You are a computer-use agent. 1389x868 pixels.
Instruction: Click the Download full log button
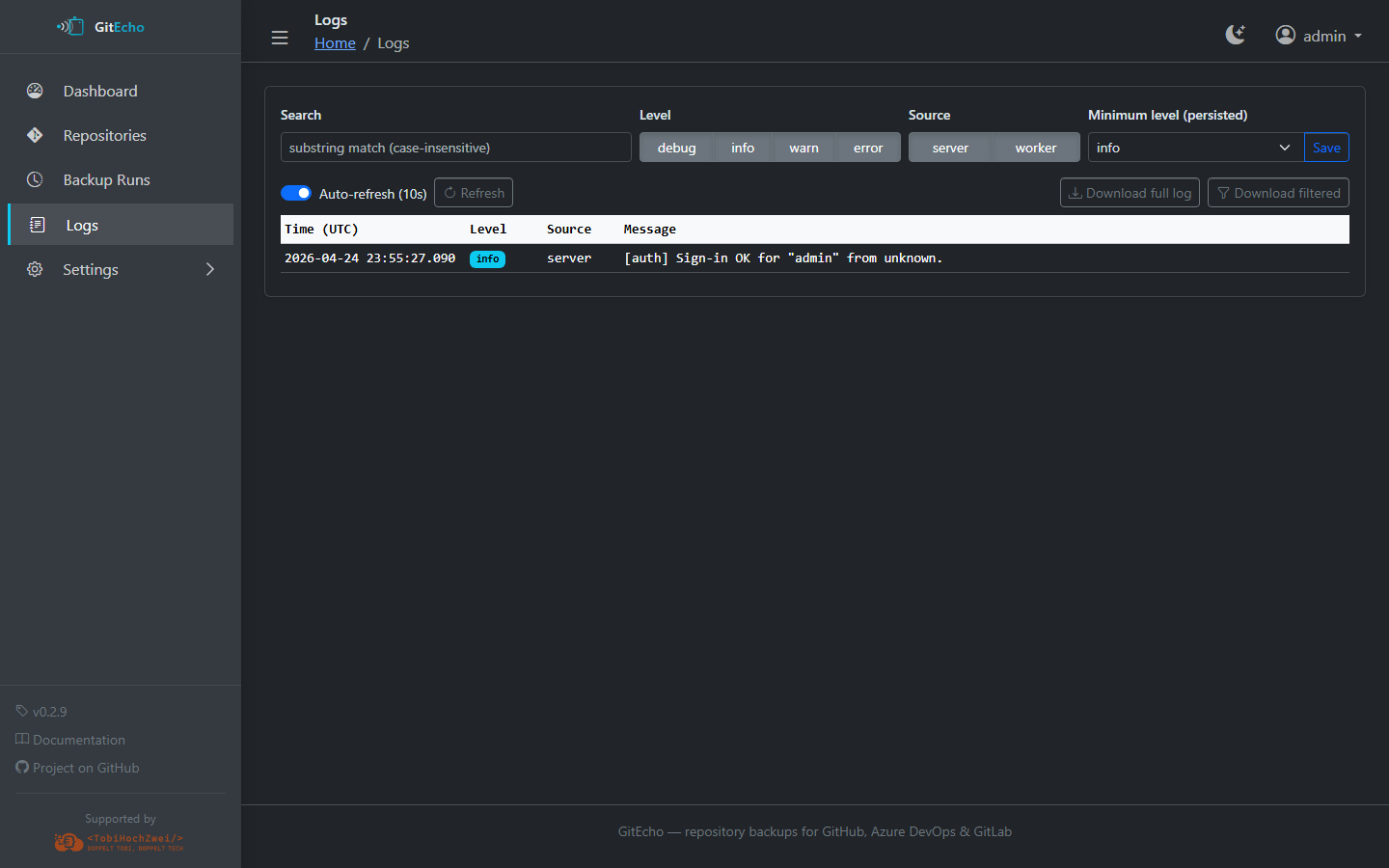click(1130, 193)
